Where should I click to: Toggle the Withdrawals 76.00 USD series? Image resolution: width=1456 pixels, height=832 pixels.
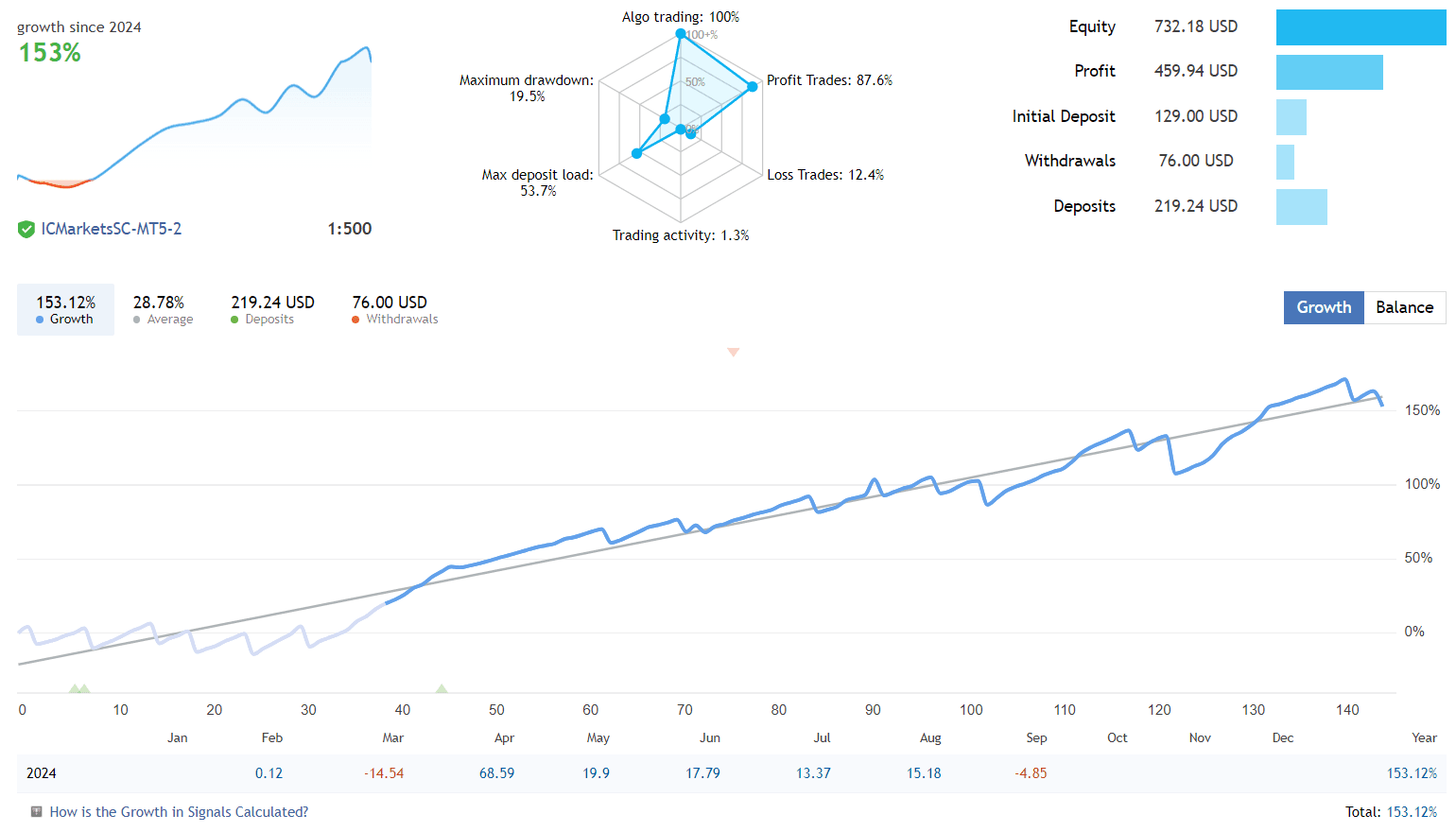click(394, 309)
